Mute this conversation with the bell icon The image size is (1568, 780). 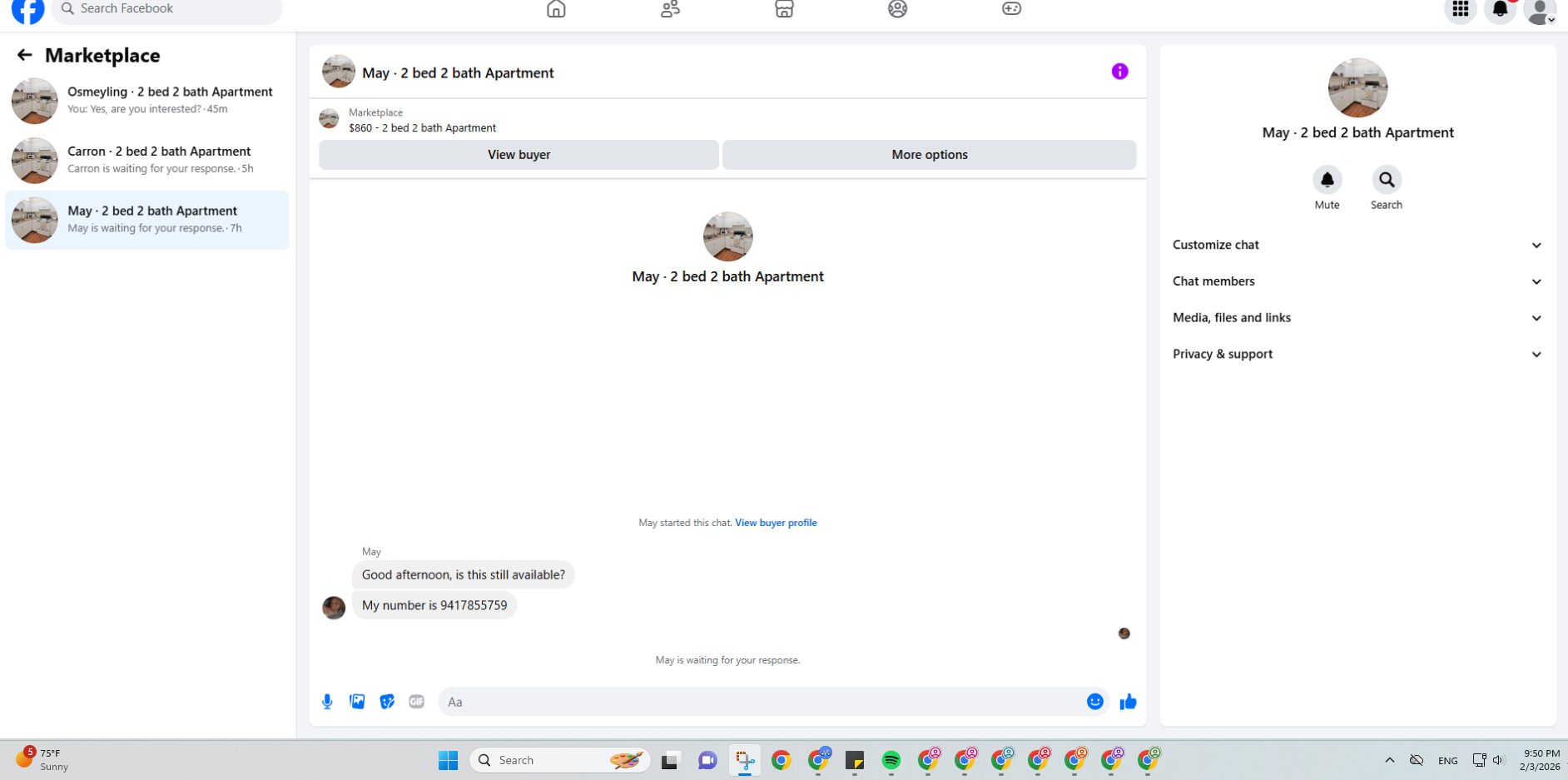tap(1327, 180)
